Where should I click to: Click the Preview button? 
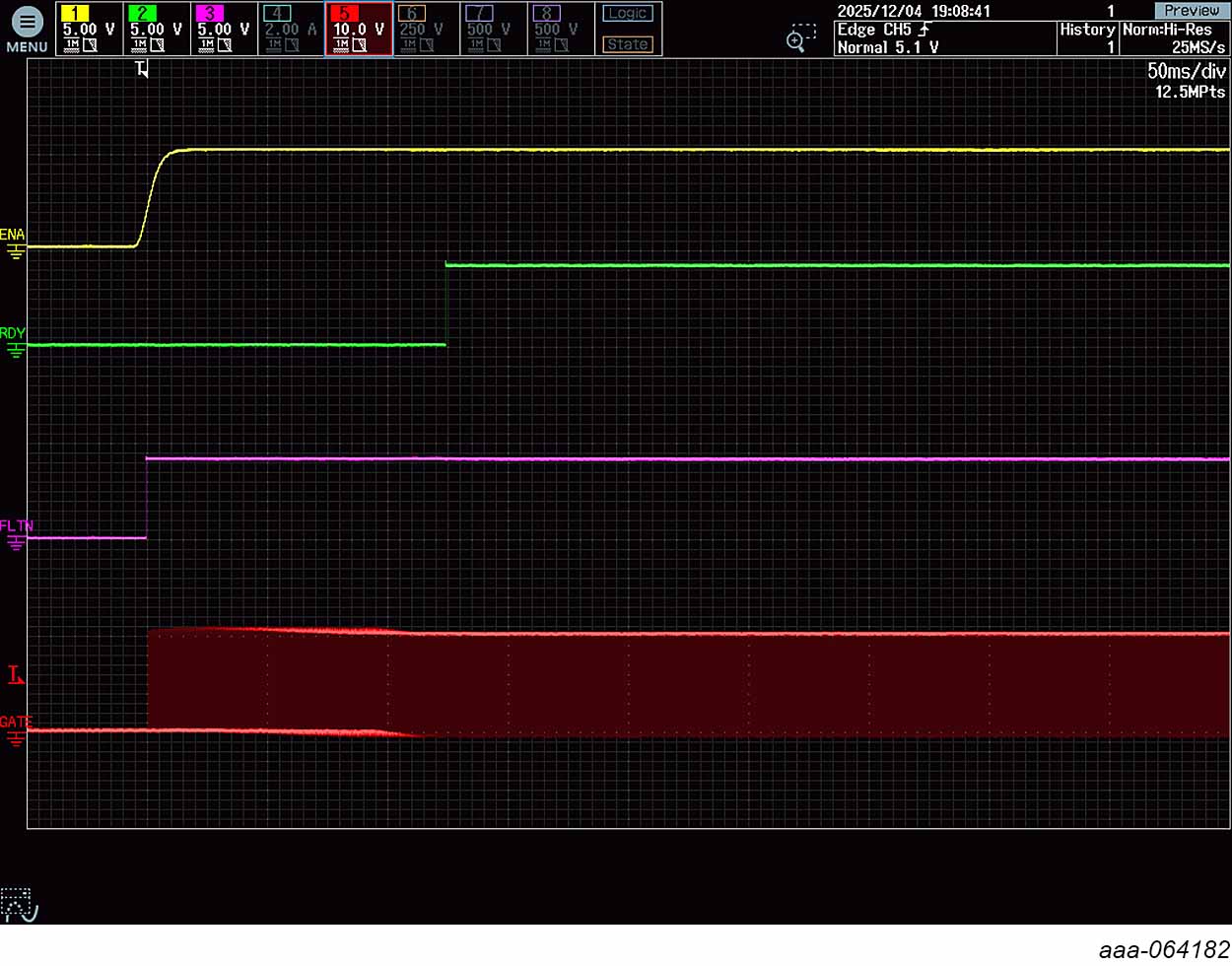(1191, 10)
